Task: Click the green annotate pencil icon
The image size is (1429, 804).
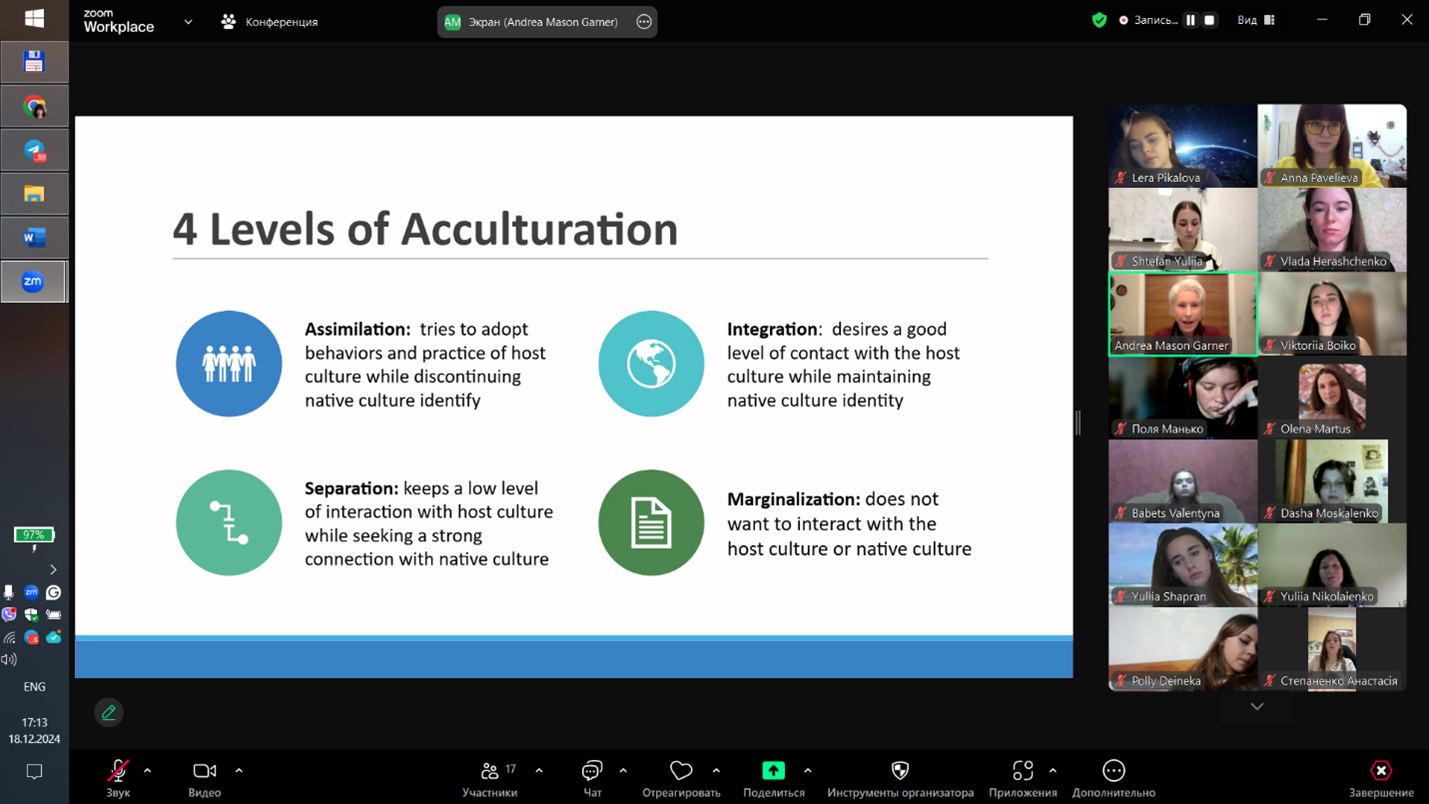Action: [109, 712]
